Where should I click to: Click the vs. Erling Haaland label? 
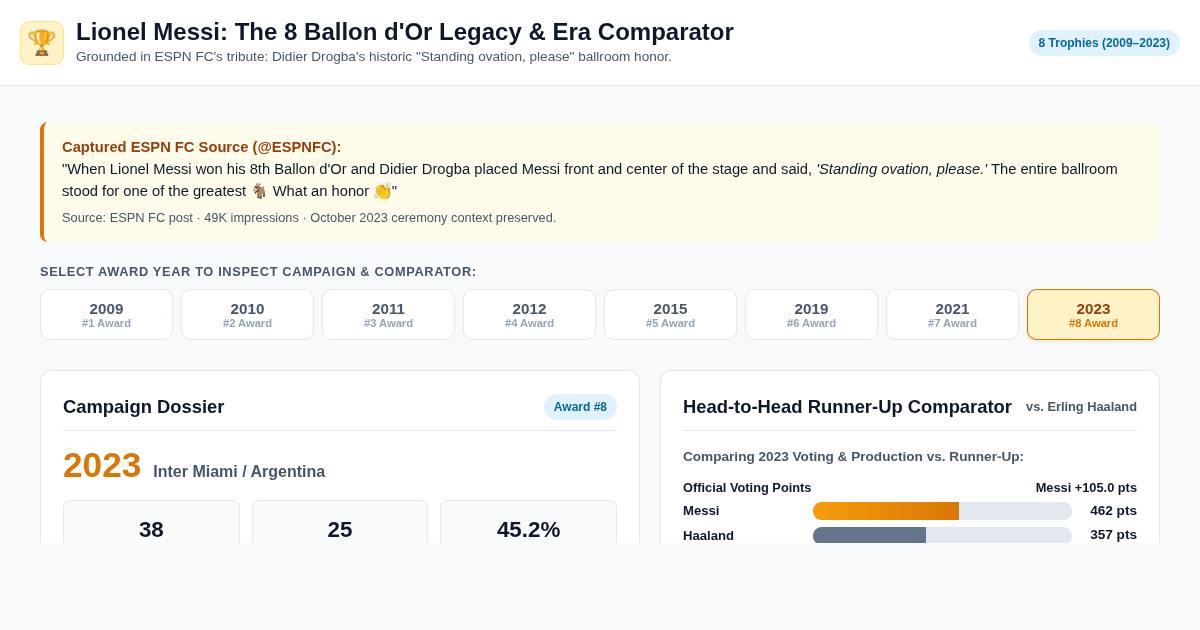pyautogui.click(x=1081, y=407)
